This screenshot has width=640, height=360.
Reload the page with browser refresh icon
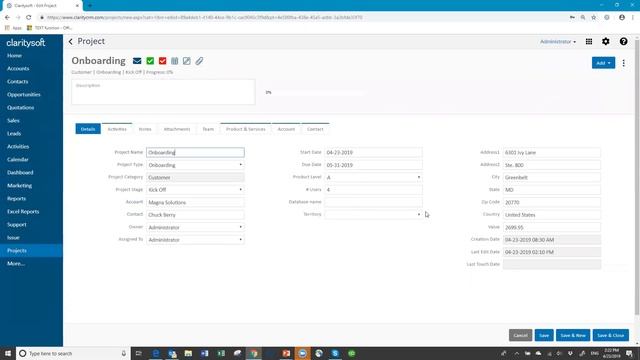tap(29, 18)
